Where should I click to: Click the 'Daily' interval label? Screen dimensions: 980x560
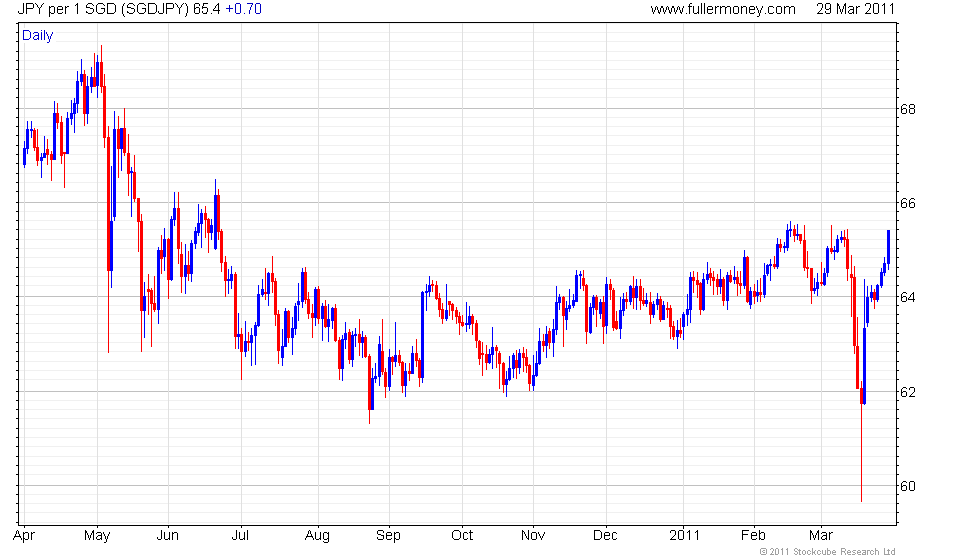[38, 36]
